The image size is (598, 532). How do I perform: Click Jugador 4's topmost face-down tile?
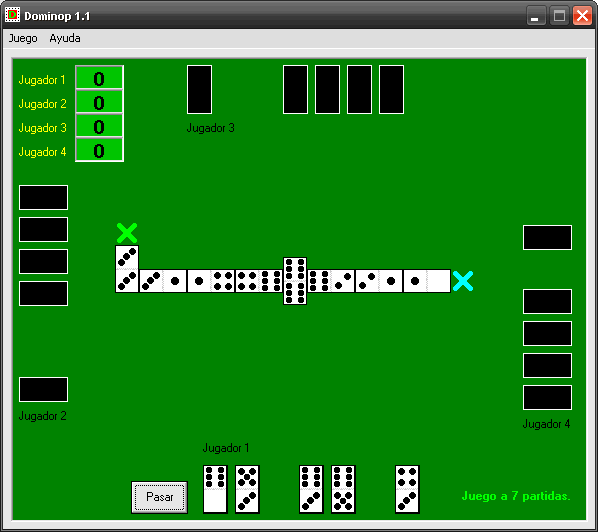pyautogui.click(x=547, y=238)
